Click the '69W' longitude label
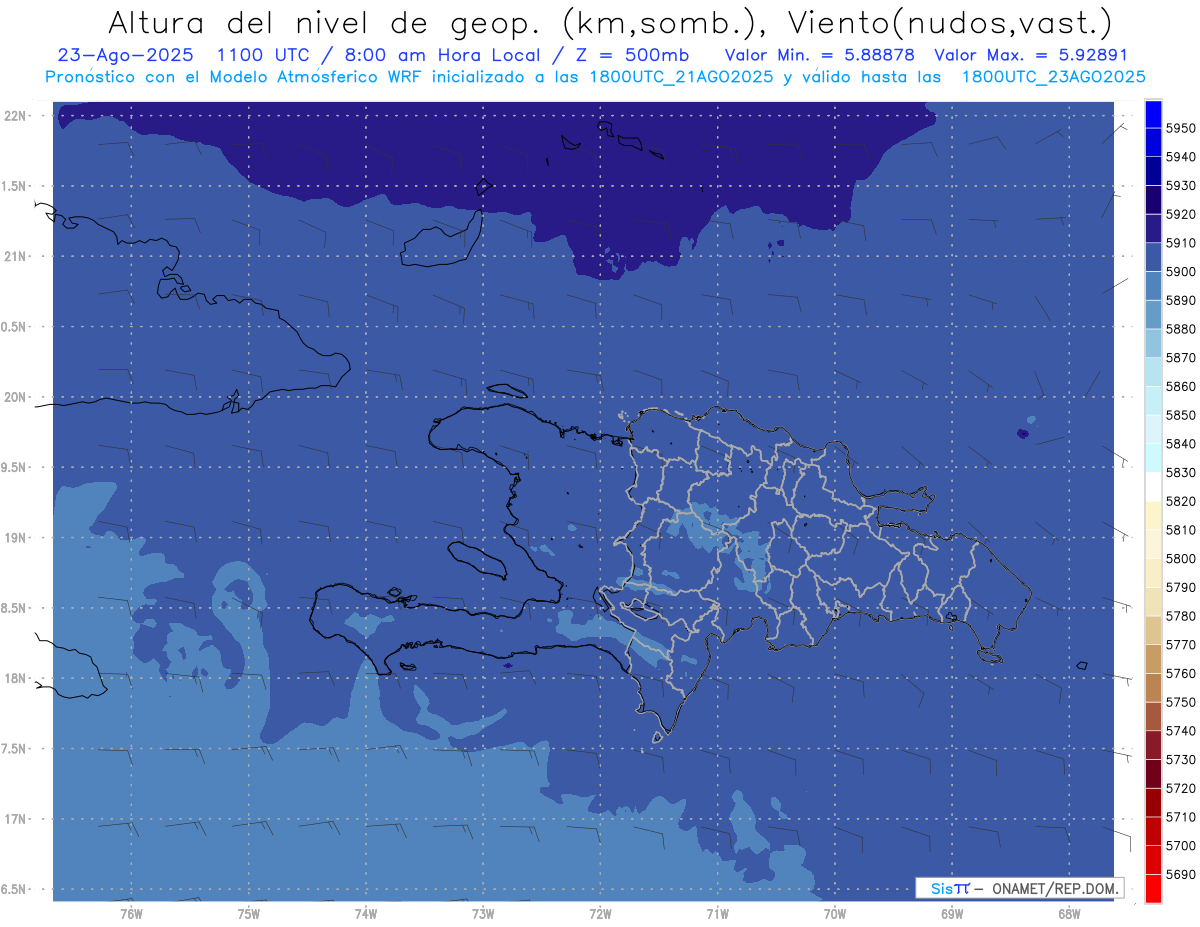The height and width of the screenshot is (927, 1200). pyautogui.click(x=952, y=913)
